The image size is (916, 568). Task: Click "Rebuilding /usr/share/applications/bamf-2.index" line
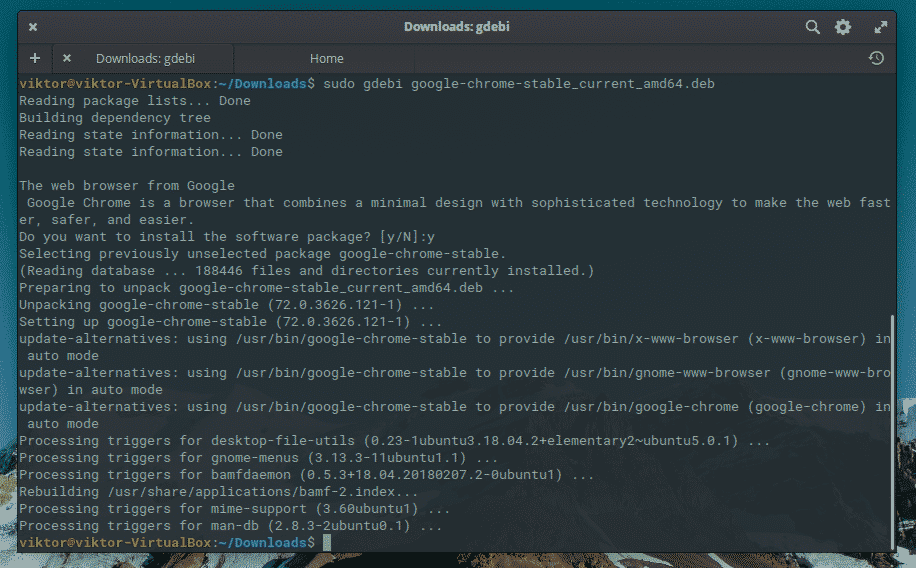point(218,491)
